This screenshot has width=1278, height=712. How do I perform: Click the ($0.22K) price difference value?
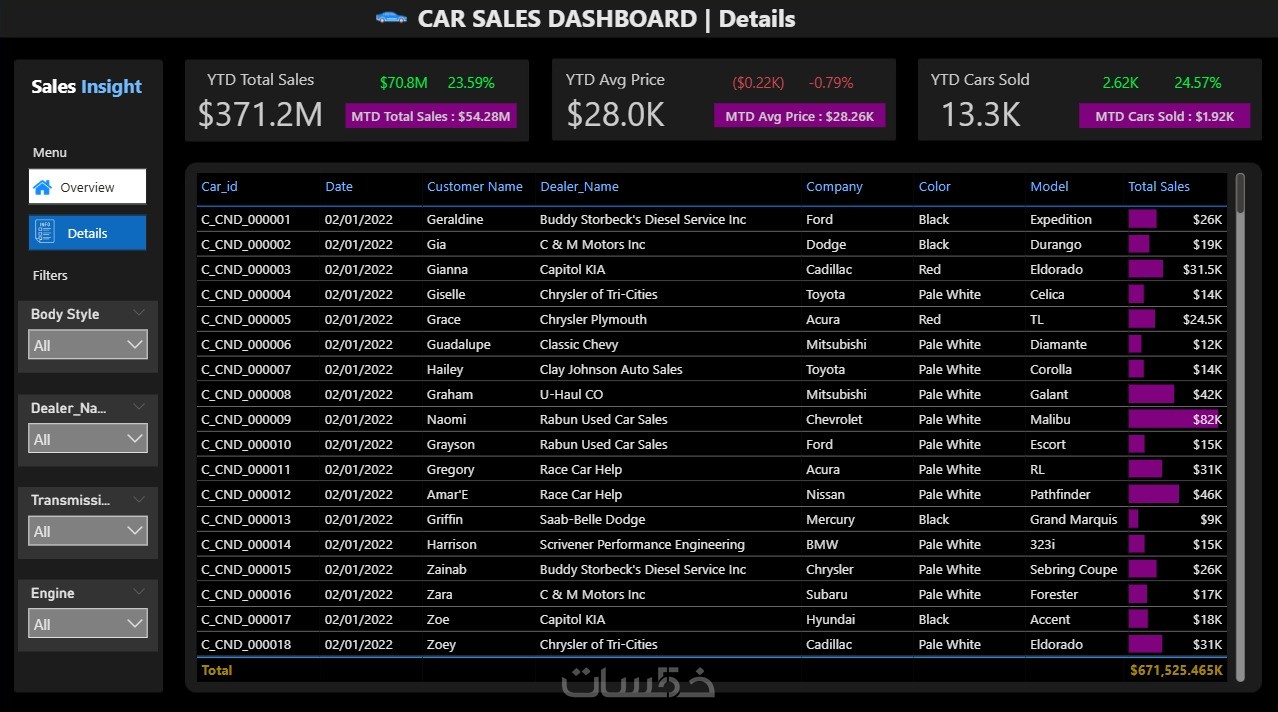click(x=758, y=82)
